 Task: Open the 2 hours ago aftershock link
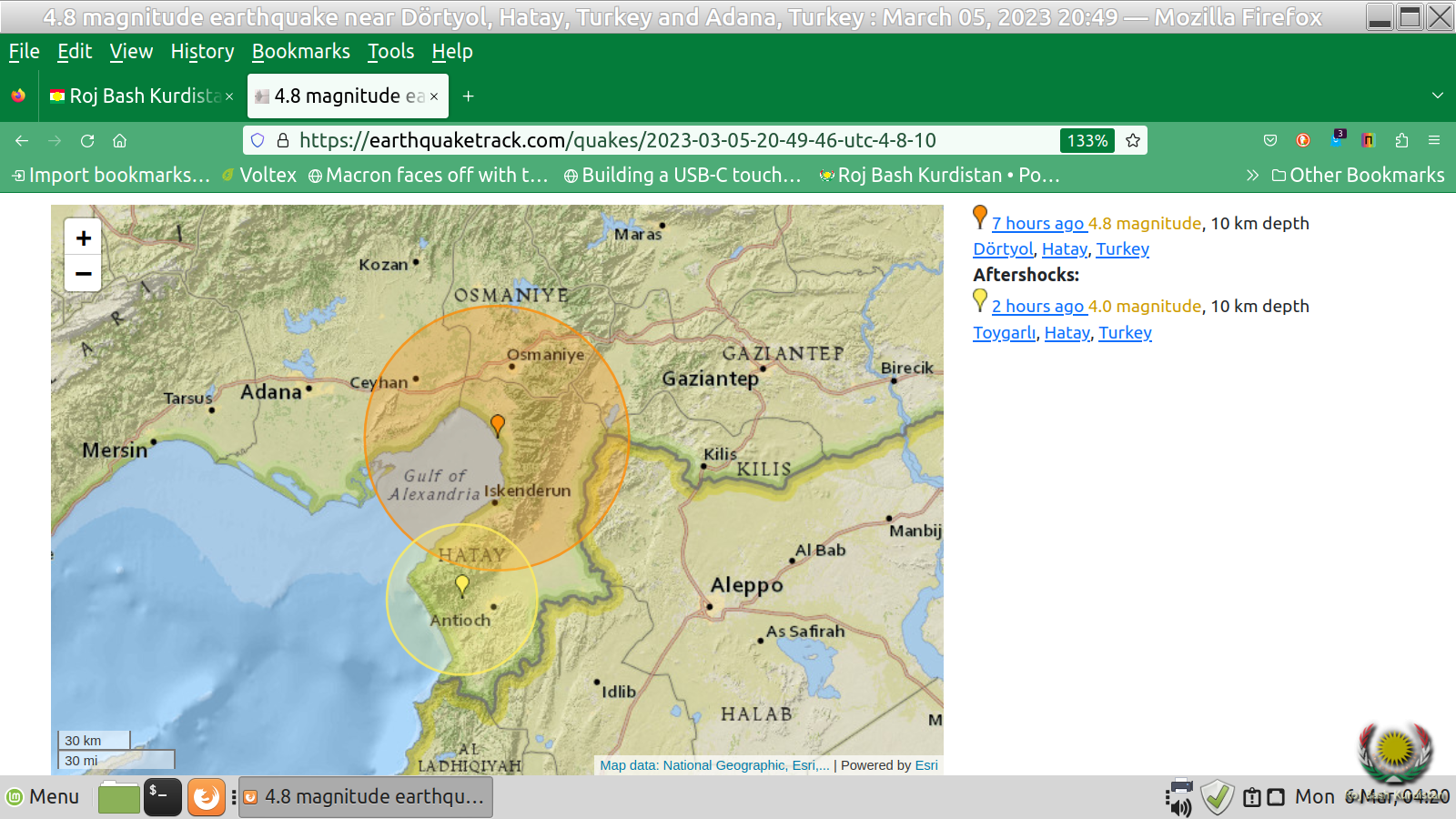click(1037, 307)
